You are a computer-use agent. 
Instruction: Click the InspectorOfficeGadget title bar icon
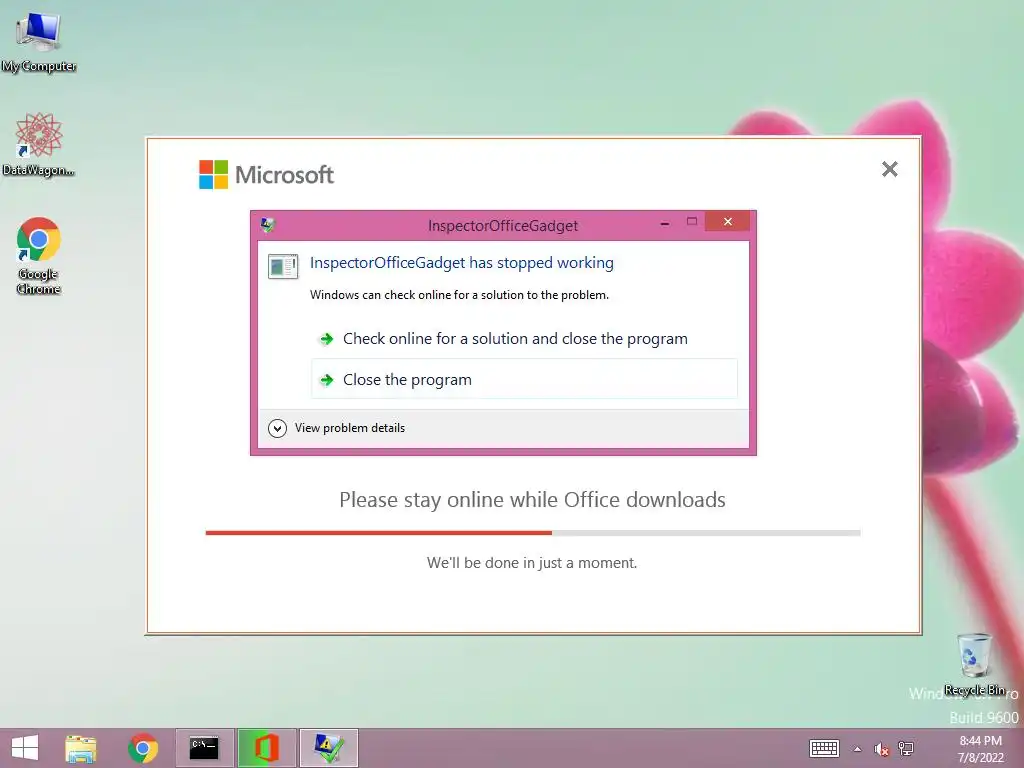(268, 225)
